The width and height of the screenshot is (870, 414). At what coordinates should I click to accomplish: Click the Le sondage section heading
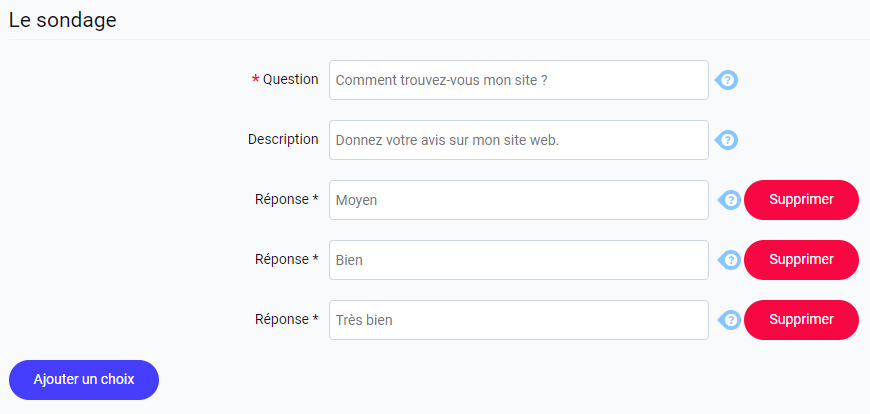pyautogui.click(x=63, y=20)
